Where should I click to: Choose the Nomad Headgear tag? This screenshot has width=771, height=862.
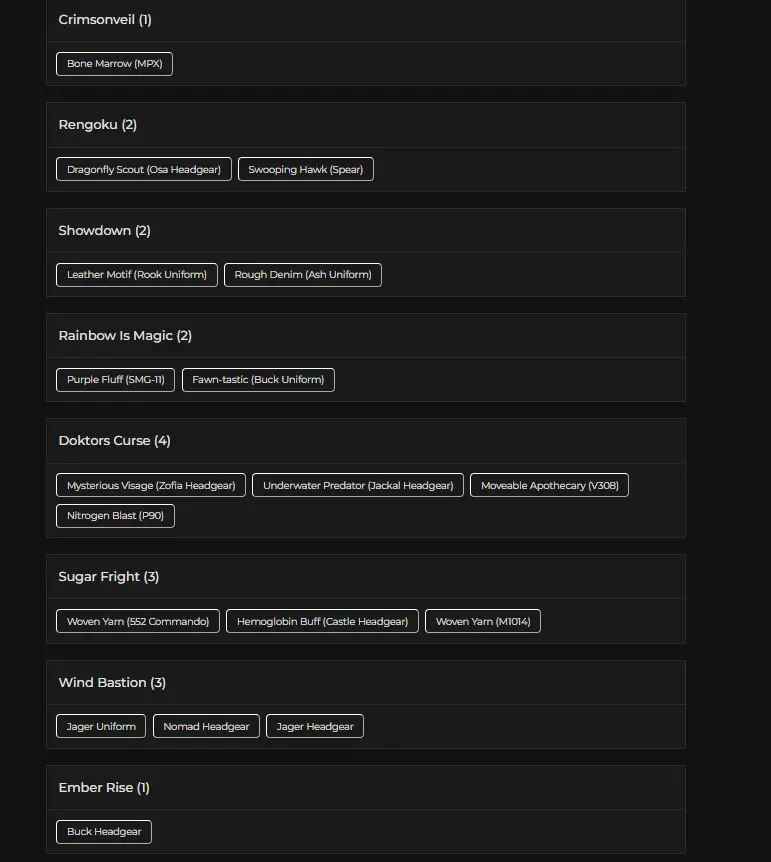[206, 726]
